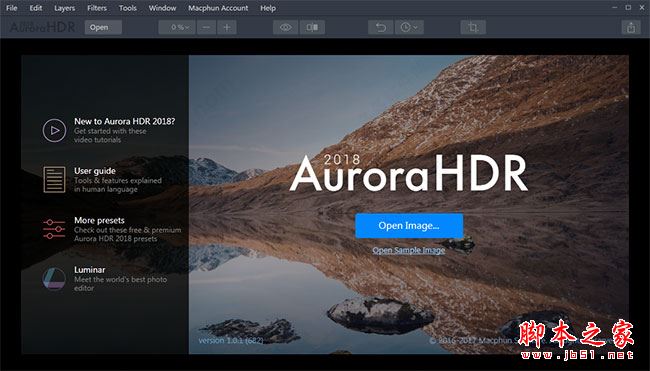This screenshot has height=371, width=650.
Task: Open the Window menu
Action: coord(162,8)
